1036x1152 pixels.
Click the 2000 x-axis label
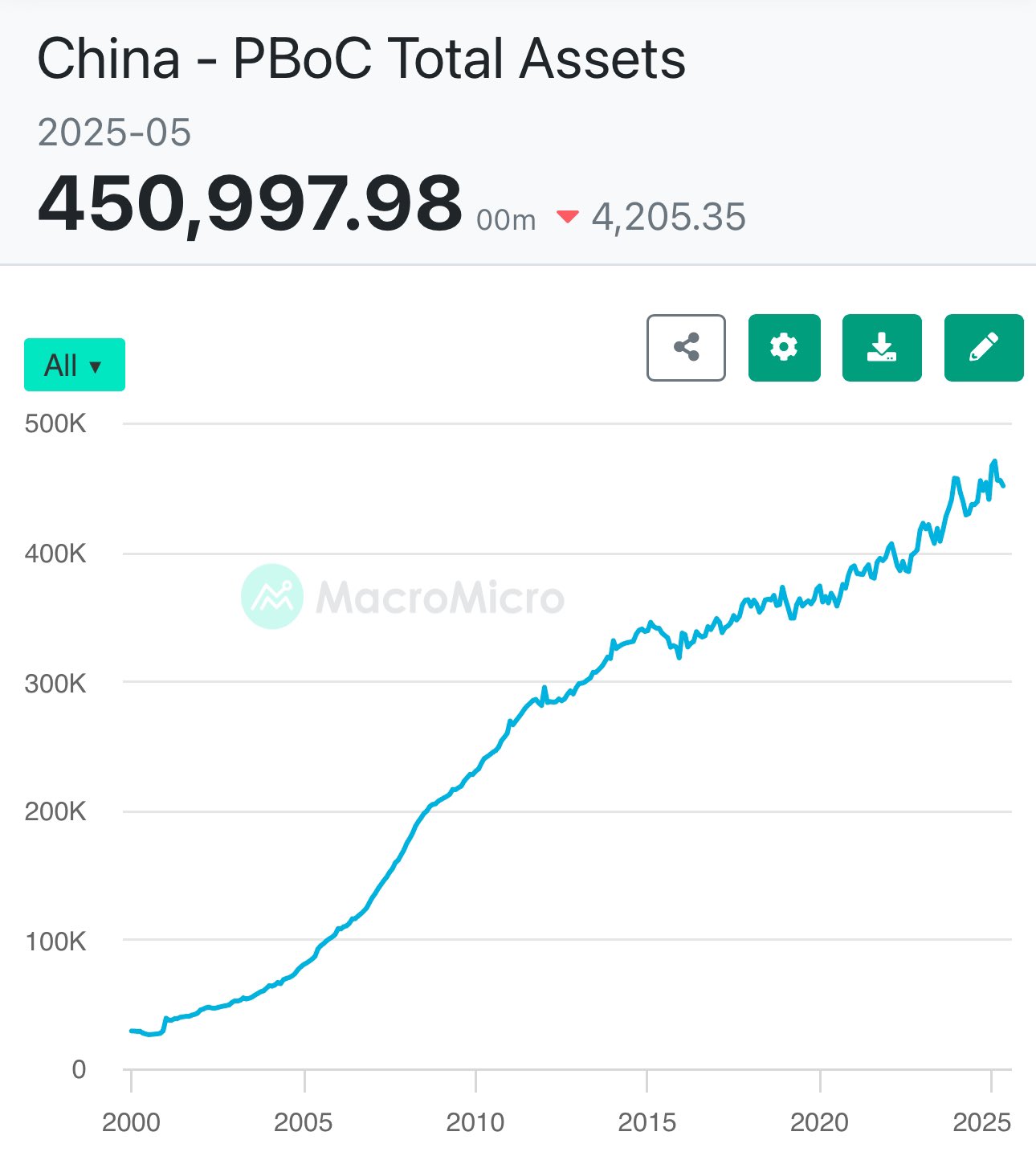131,1122
